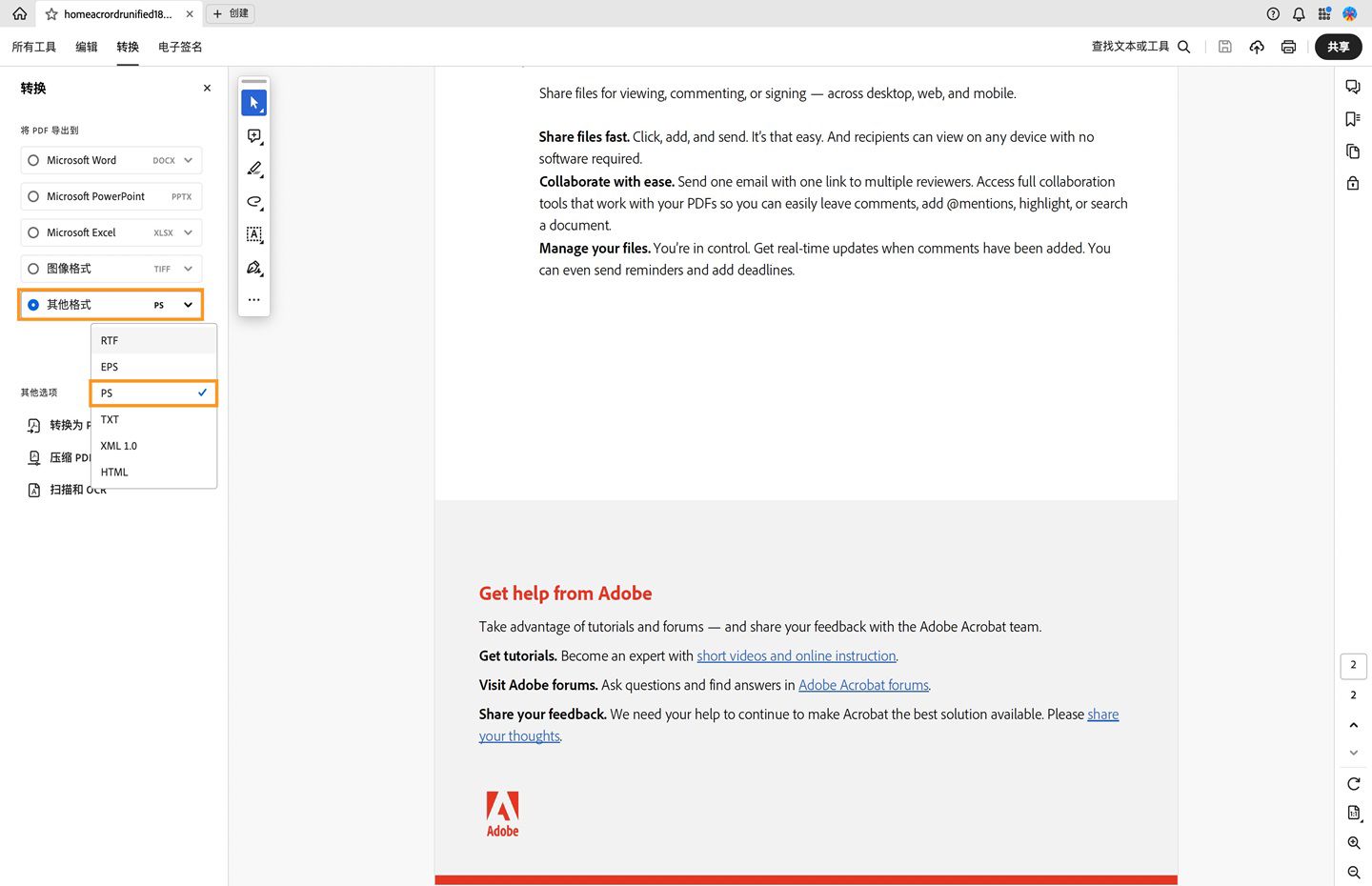Click the 创建 new tab button
Image resolution: width=1372 pixels, height=886 pixels.
[x=231, y=13]
